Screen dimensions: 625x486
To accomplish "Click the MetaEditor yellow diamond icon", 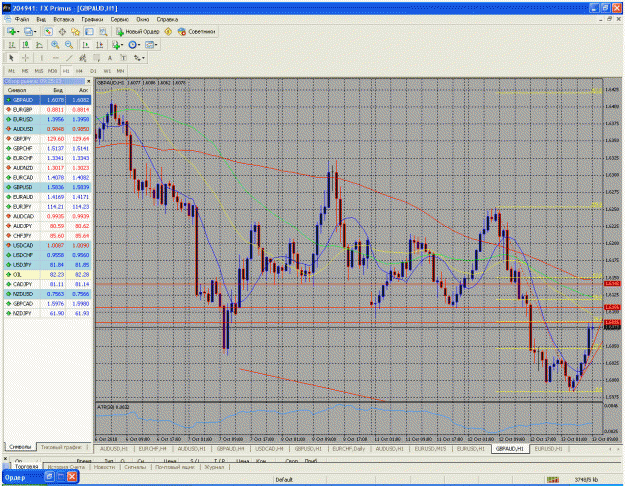I will click(x=168, y=31).
